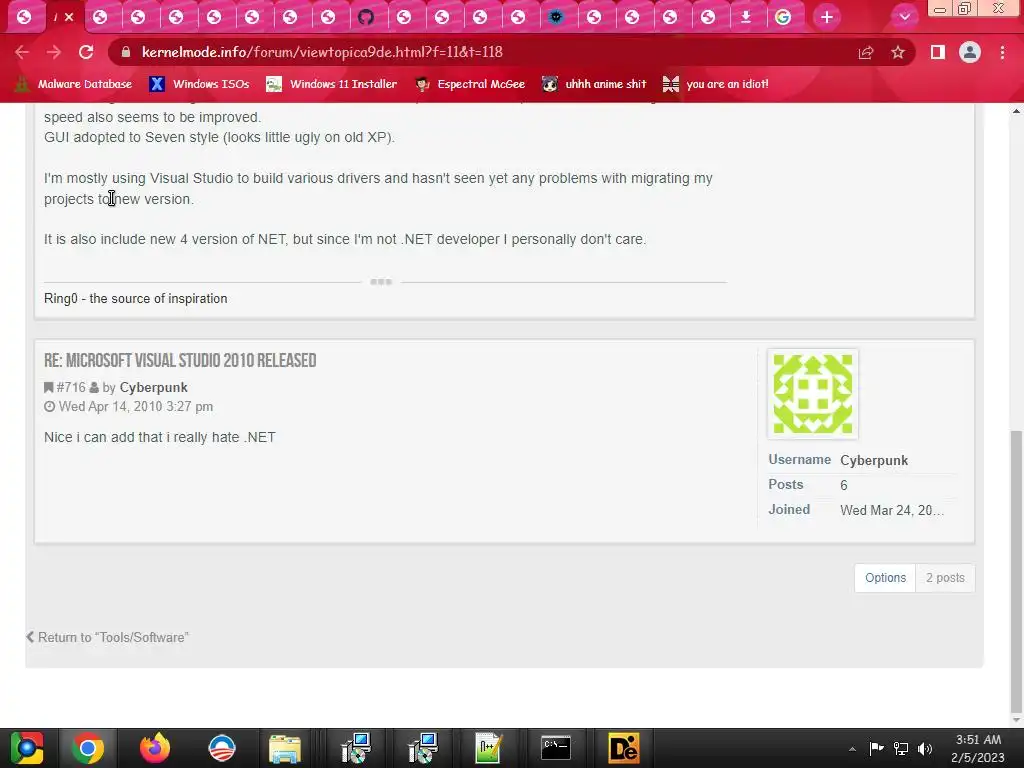This screenshot has height=768, width=1024.
Task: Open the Re: Microsoft Visual Studio 2010 Released post title
Action: (x=180, y=360)
